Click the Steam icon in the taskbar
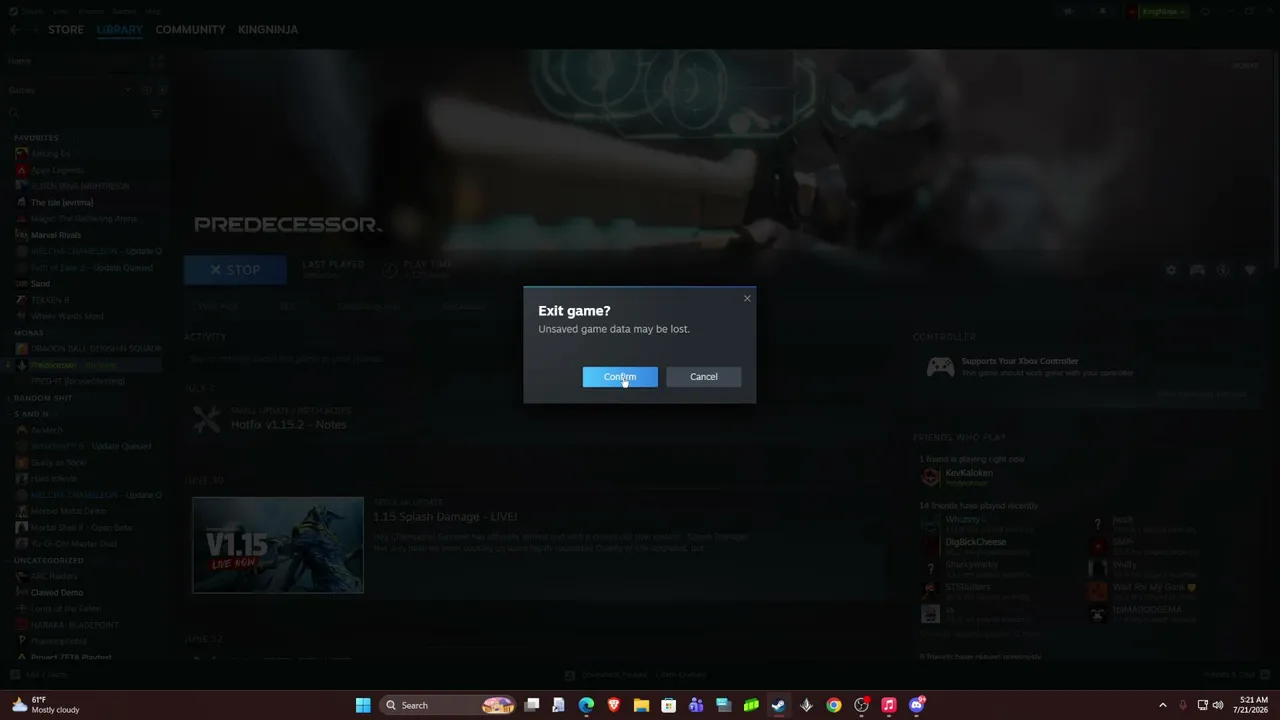Screen dimensions: 1280x720 778,705
